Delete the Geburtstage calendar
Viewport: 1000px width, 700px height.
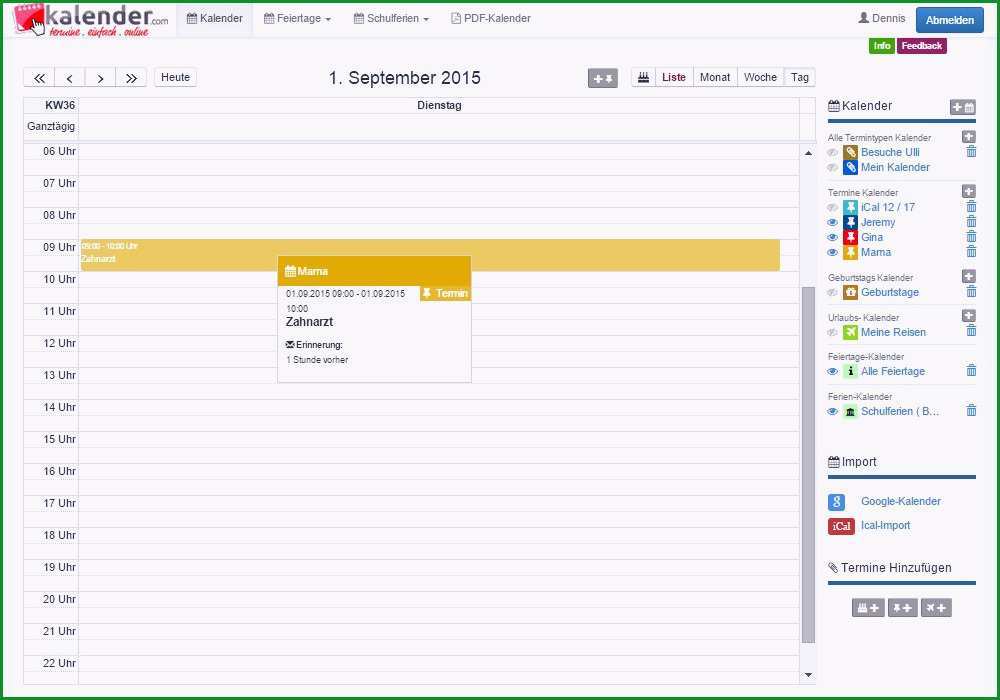click(971, 292)
